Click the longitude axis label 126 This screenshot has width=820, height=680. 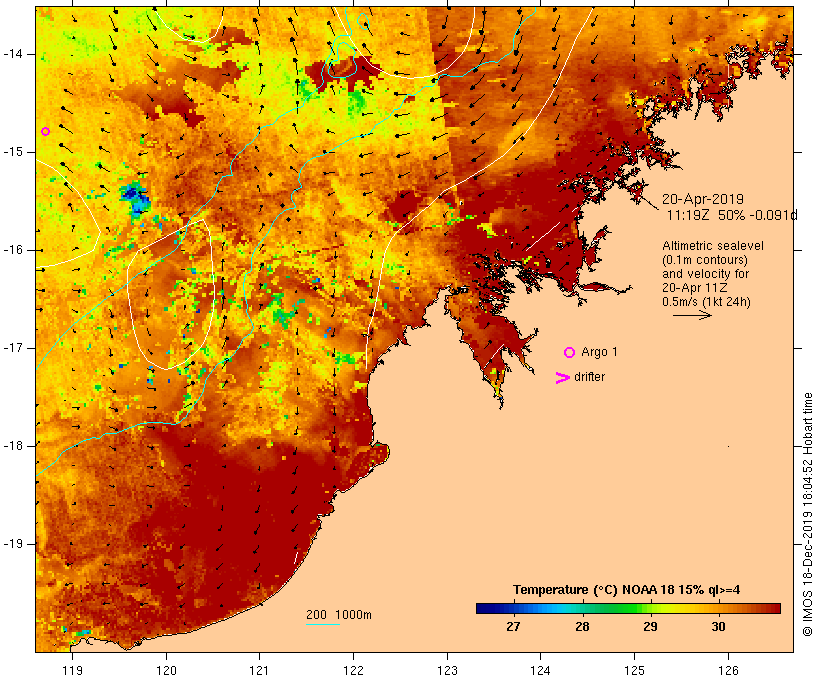click(x=728, y=670)
